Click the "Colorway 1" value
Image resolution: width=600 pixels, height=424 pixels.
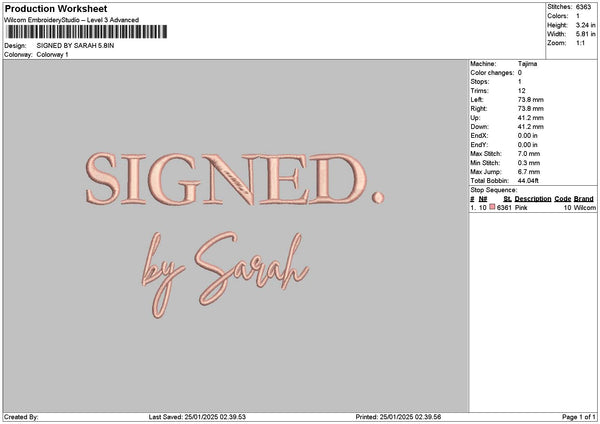[x=52, y=55]
